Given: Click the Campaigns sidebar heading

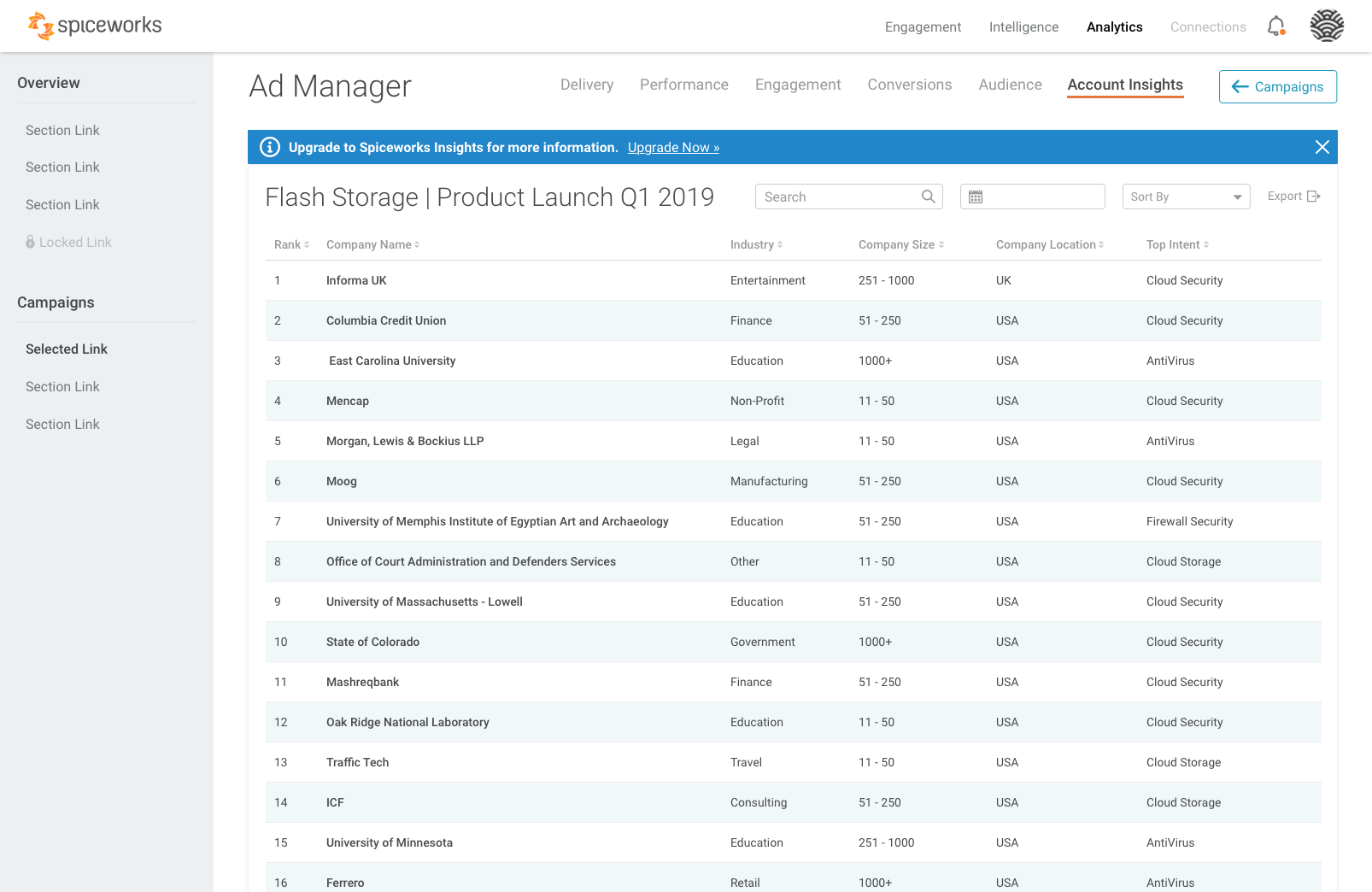Looking at the screenshot, I should (56, 302).
